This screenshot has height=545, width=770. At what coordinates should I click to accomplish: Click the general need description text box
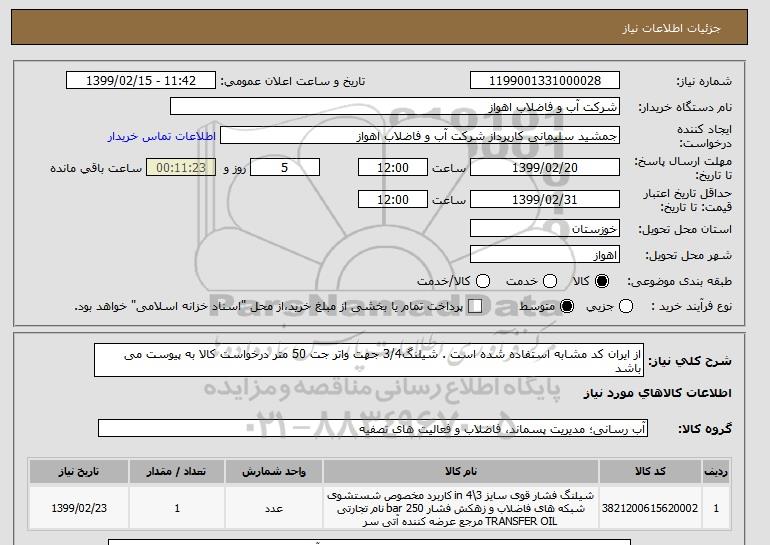coord(369,360)
